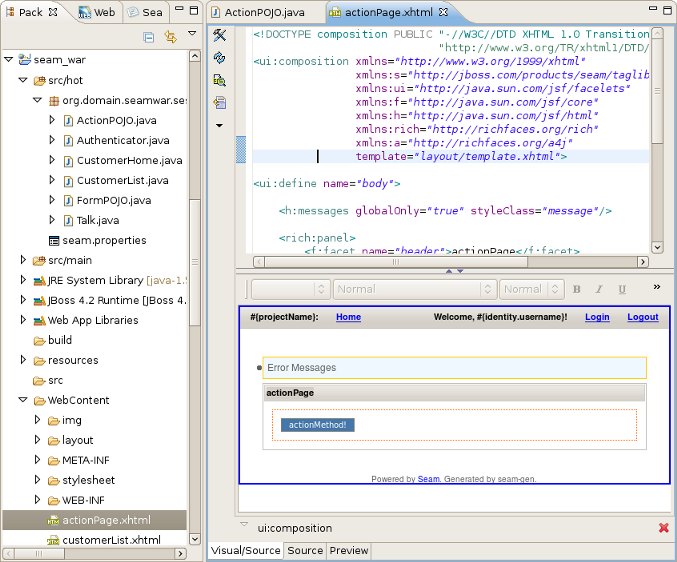Toggle Italic formatting in visual editor toolbar
The width and height of the screenshot is (677, 562).
599,289
